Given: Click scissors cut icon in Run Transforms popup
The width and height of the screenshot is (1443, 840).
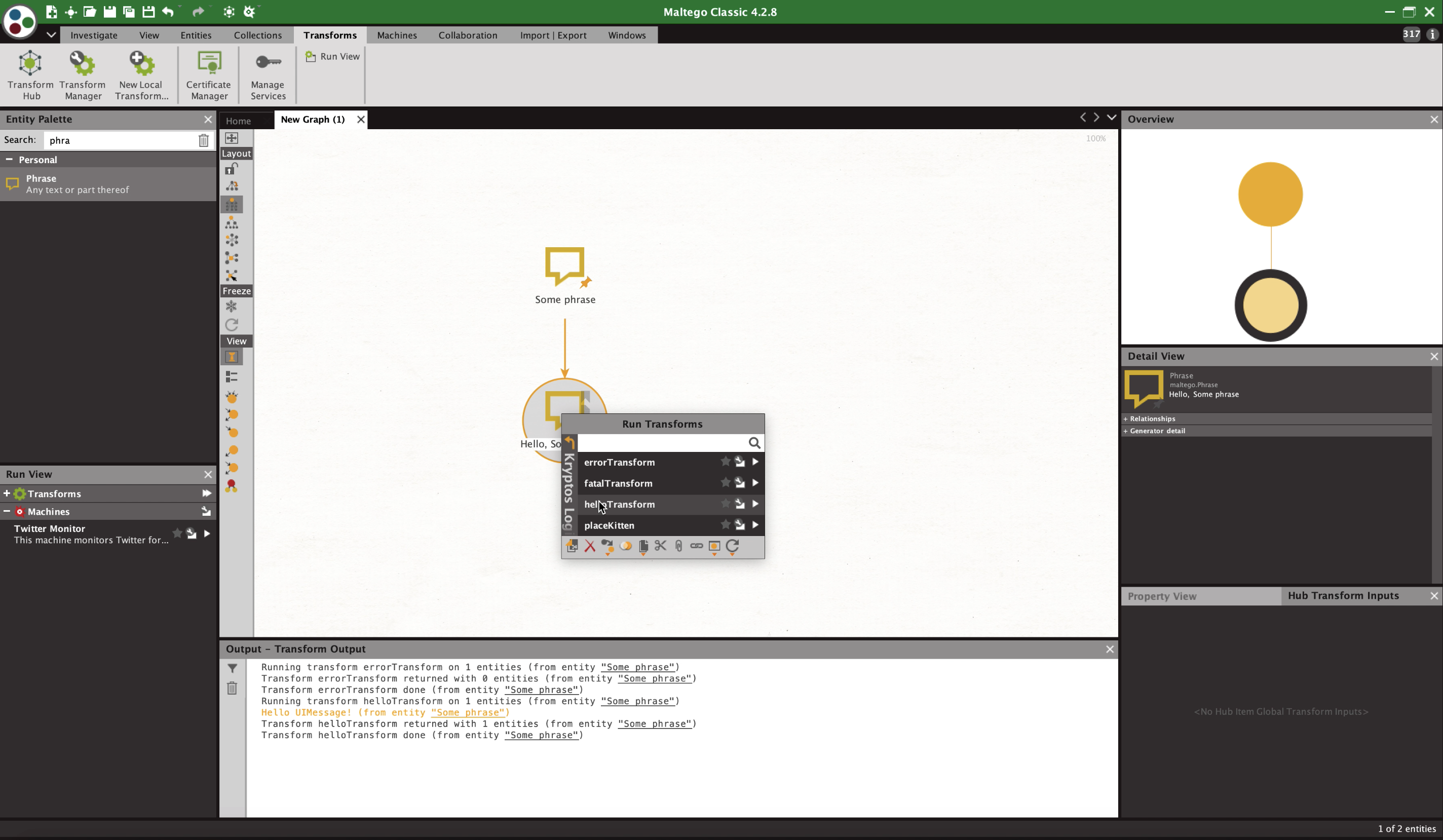Looking at the screenshot, I should click(660, 546).
